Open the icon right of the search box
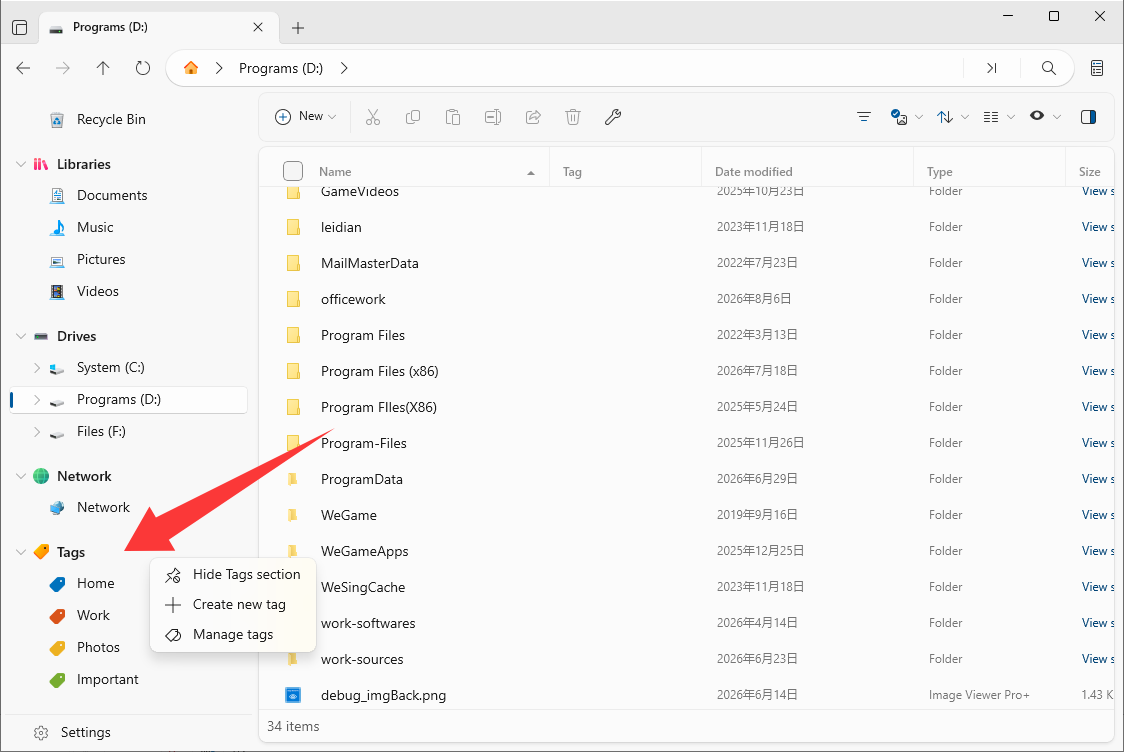Viewport: 1124px width, 752px height. click(x=1097, y=68)
